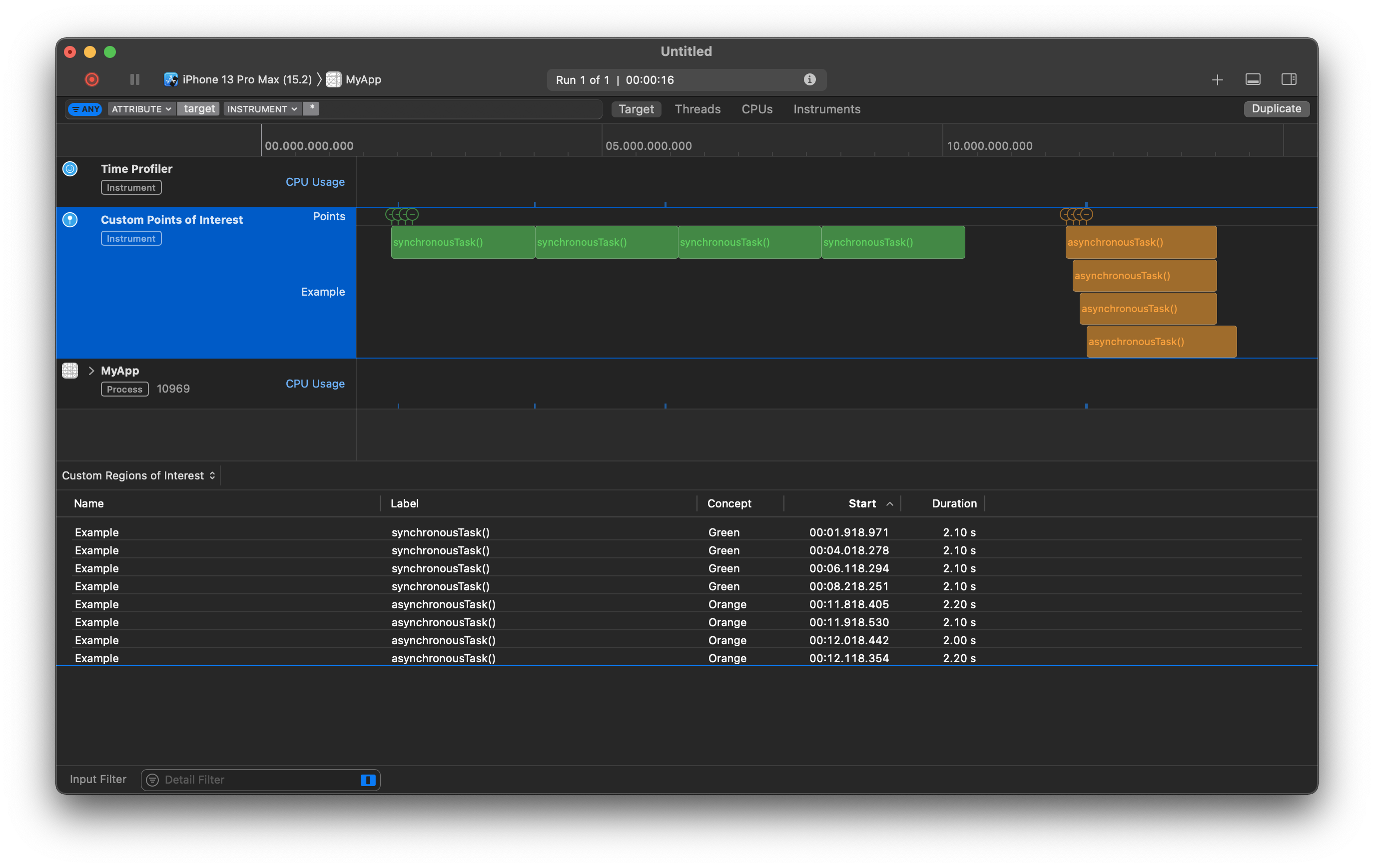Switch to the Instruments tab
This screenshot has height=868, width=1374.
click(826, 109)
